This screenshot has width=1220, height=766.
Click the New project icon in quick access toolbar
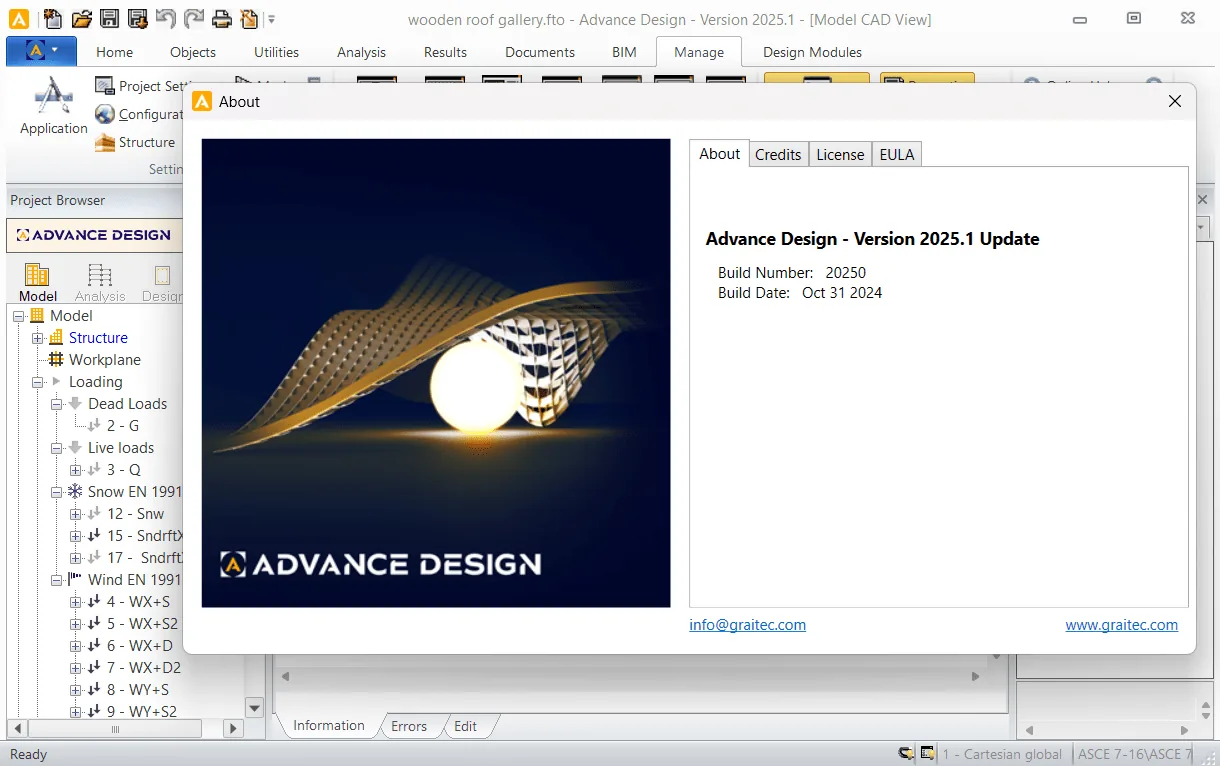pyautogui.click(x=53, y=18)
